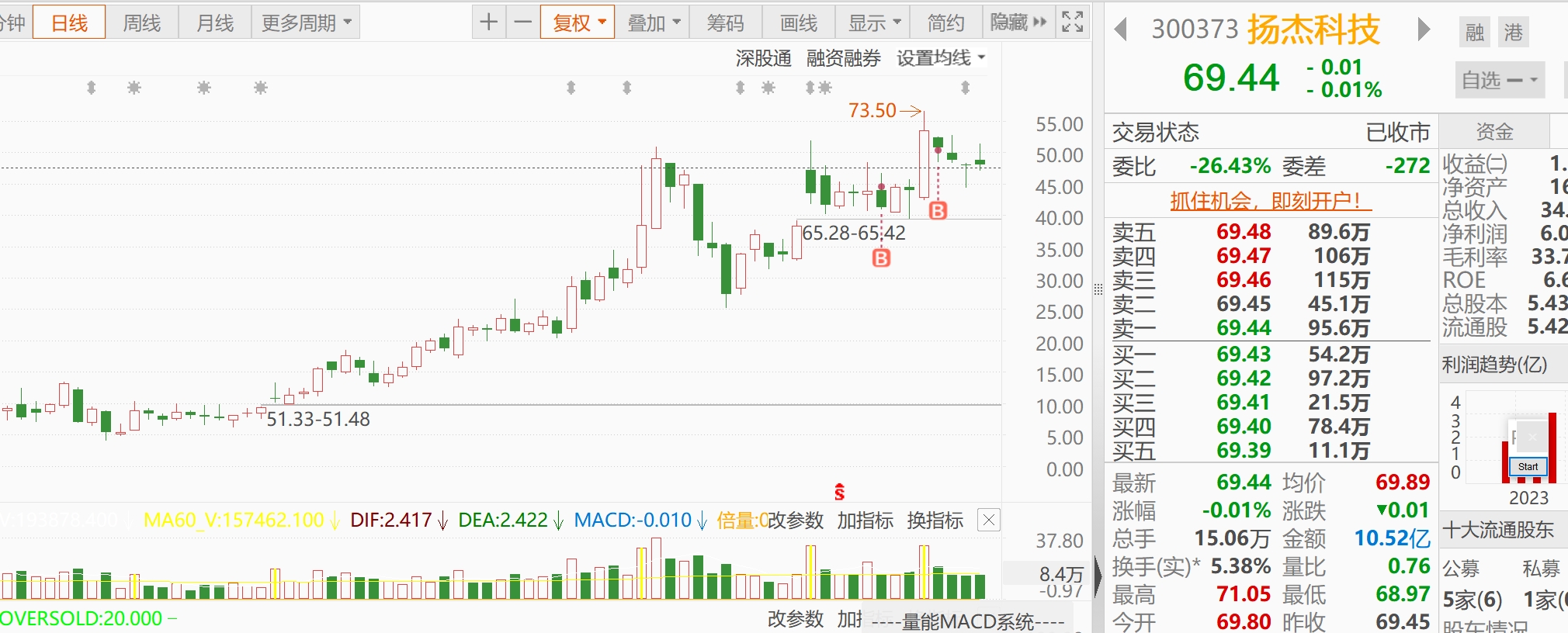Click 改参数 in bottom indicator panel
Image resolution: width=1568 pixels, height=633 pixels.
click(796, 619)
